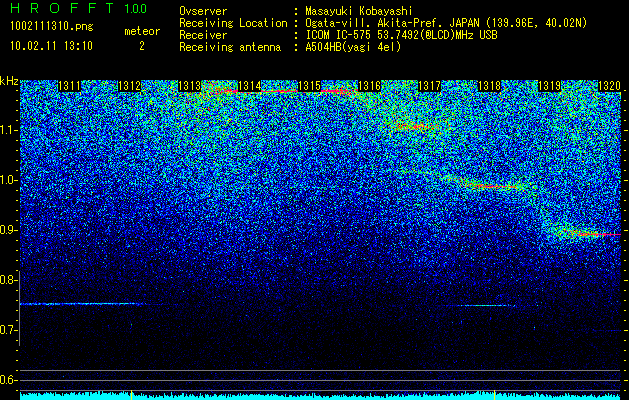
Task: Click the yellow marker tick below 1312
Action: point(132,394)
